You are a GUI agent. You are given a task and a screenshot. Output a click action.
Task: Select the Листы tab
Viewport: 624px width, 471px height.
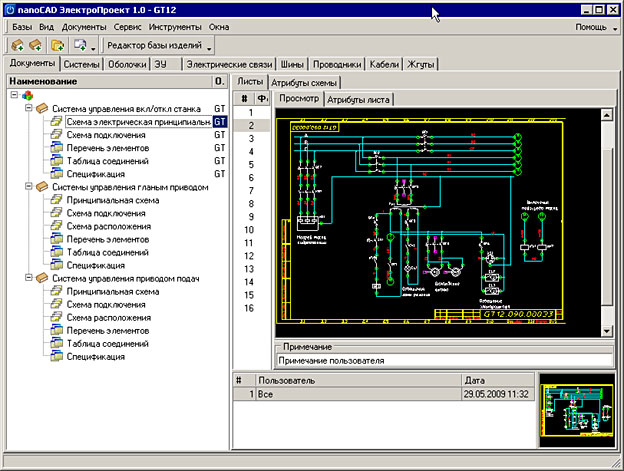coord(250,82)
